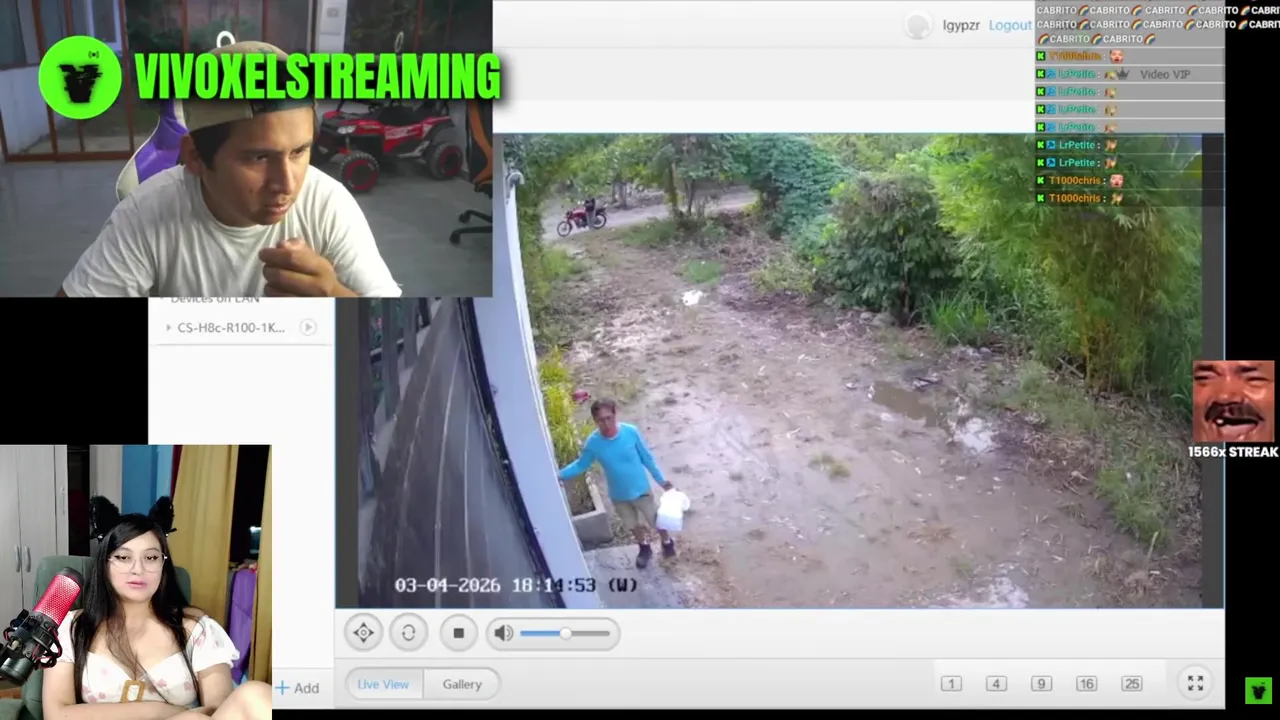Select the 4-camera grid layout
Image resolution: width=1280 pixels, height=720 pixels.
coord(996,683)
